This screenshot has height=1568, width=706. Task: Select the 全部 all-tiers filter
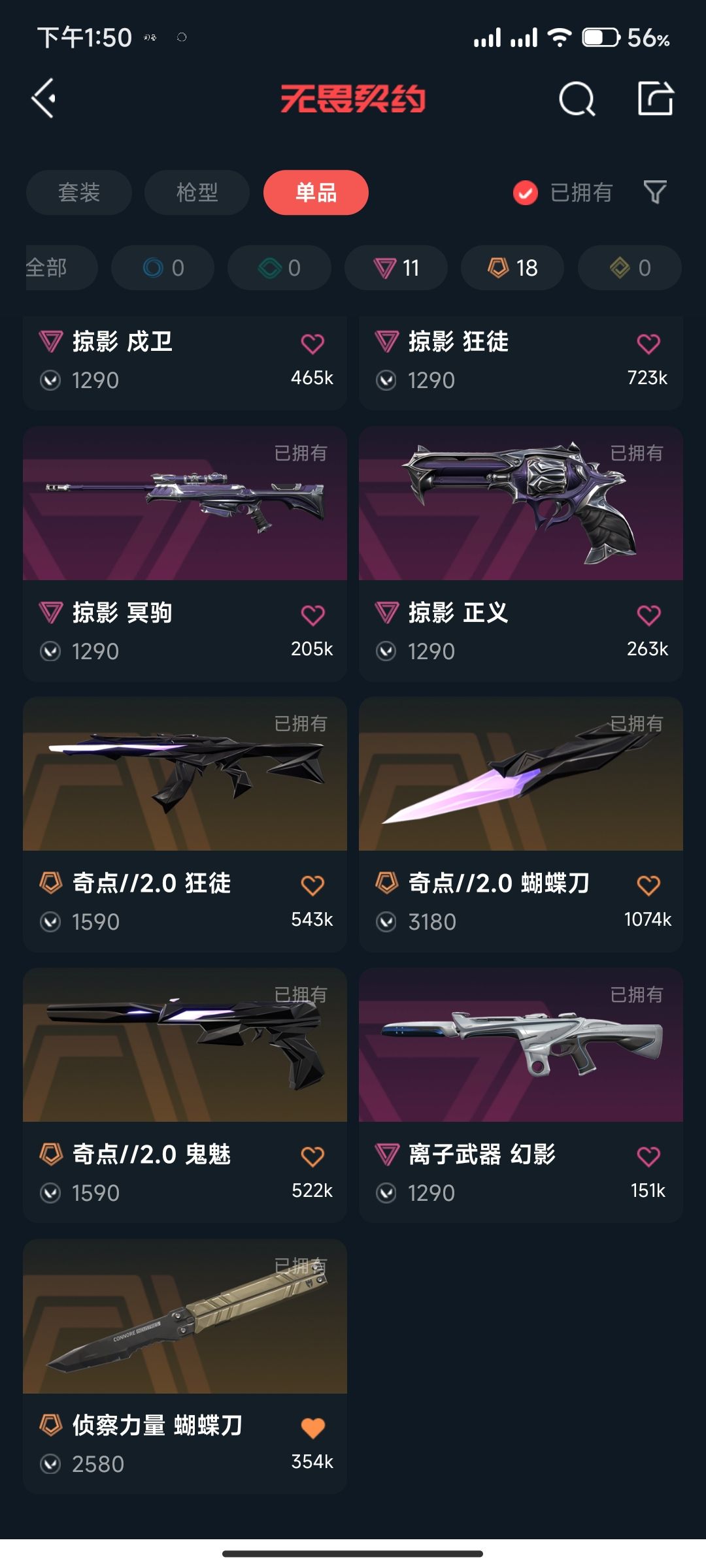pyautogui.click(x=60, y=268)
